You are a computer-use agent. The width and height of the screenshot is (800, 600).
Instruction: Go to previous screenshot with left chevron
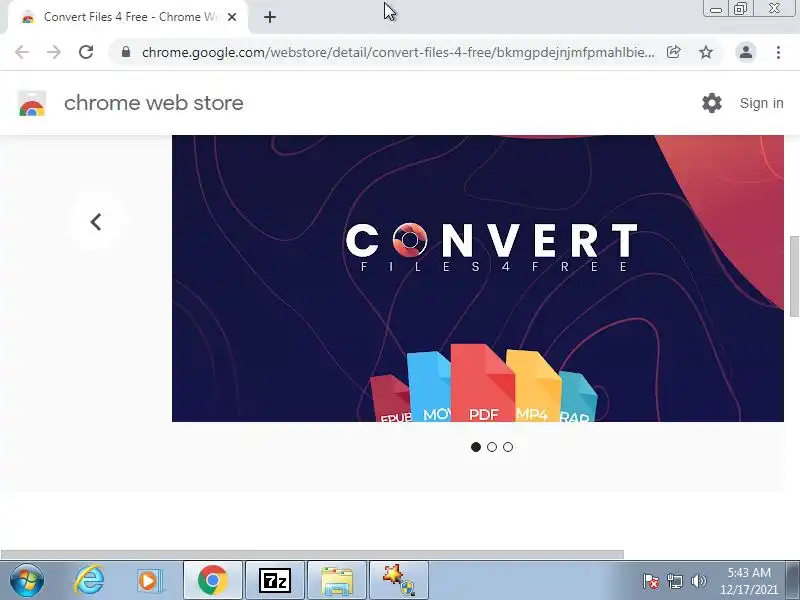point(96,222)
